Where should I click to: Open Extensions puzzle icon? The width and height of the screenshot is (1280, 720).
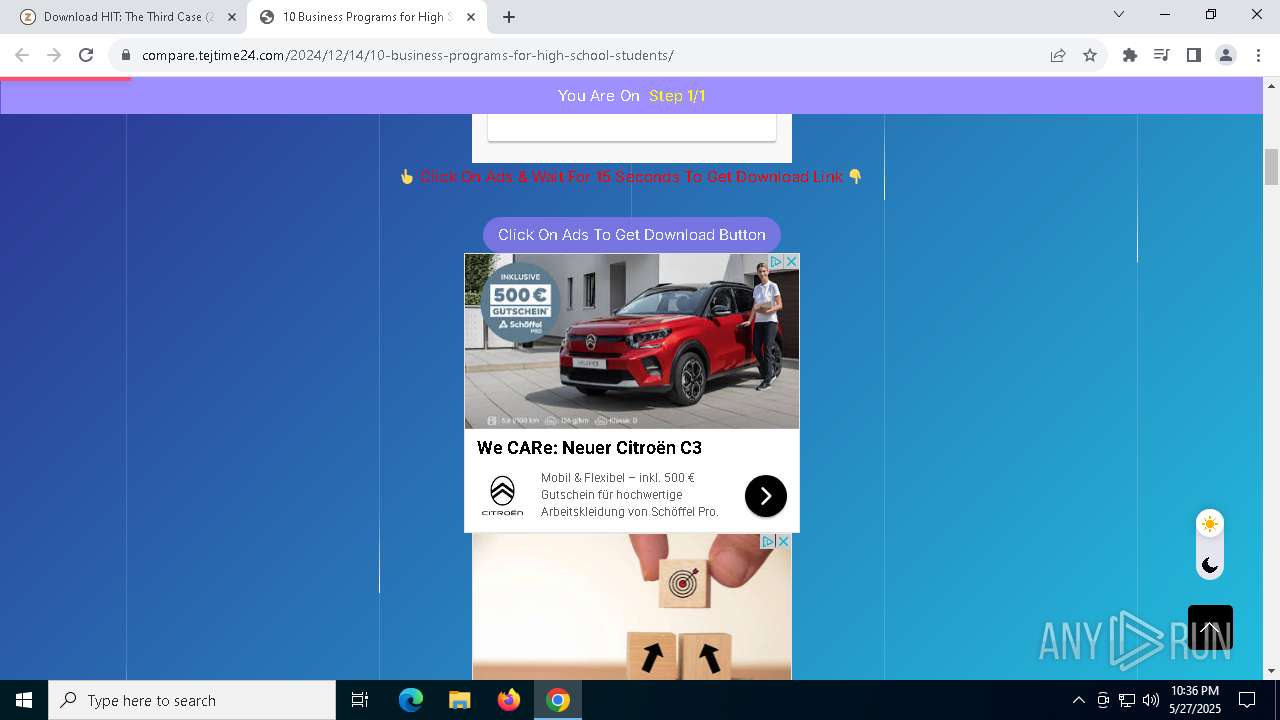point(1130,56)
